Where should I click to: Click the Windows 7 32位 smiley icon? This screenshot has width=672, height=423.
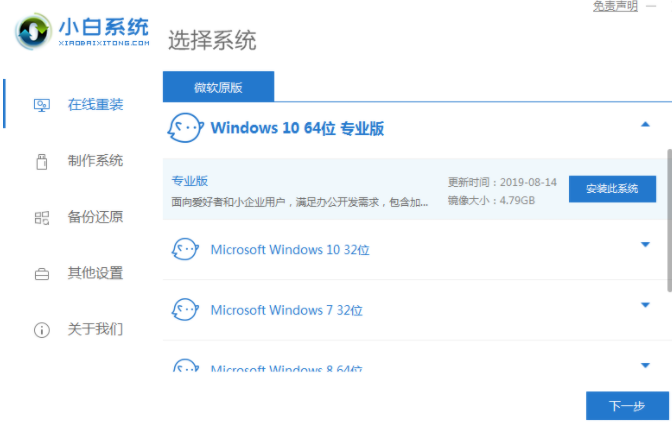(x=185, y=309)
